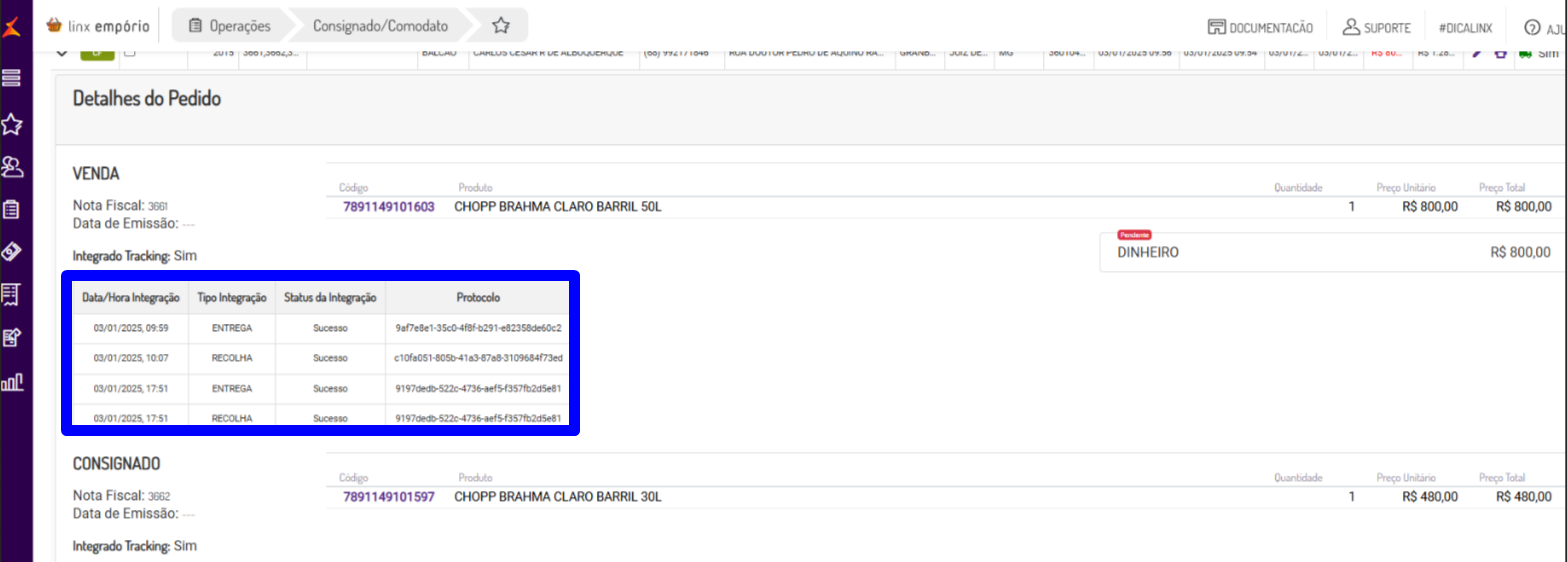Screen dimensions: 1567x562
Task: Click the Protocolo column header
Action: (x=479, y=298)
